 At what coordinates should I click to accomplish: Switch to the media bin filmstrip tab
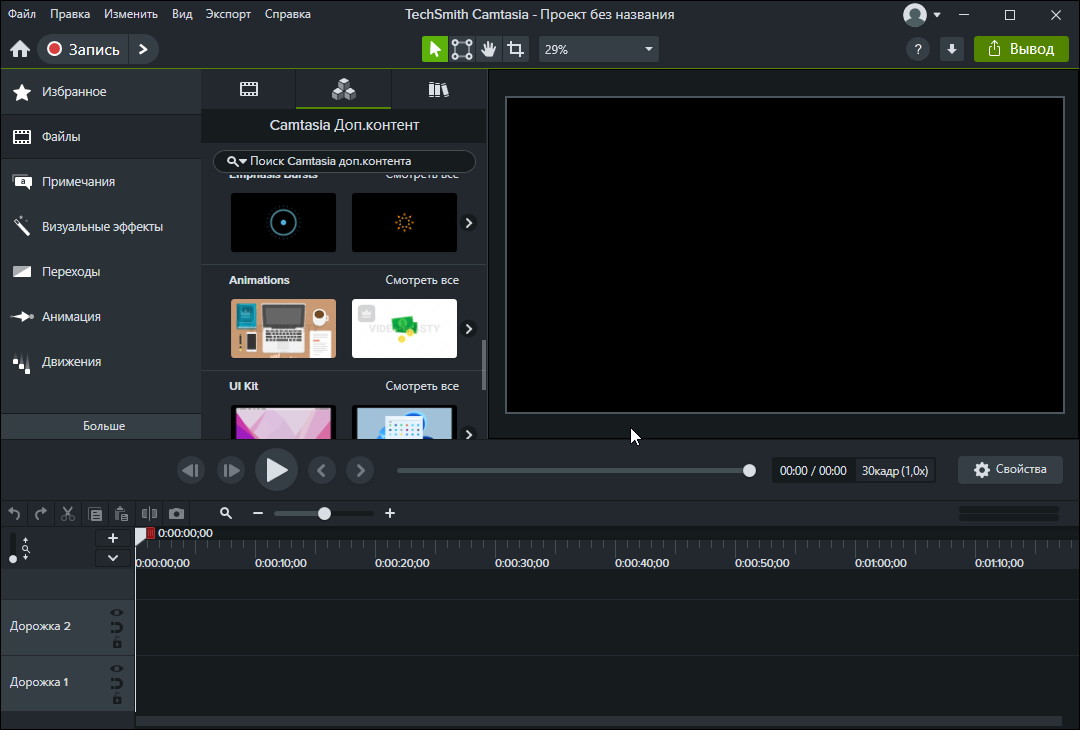pyautogui.click(x=249, y=89)
